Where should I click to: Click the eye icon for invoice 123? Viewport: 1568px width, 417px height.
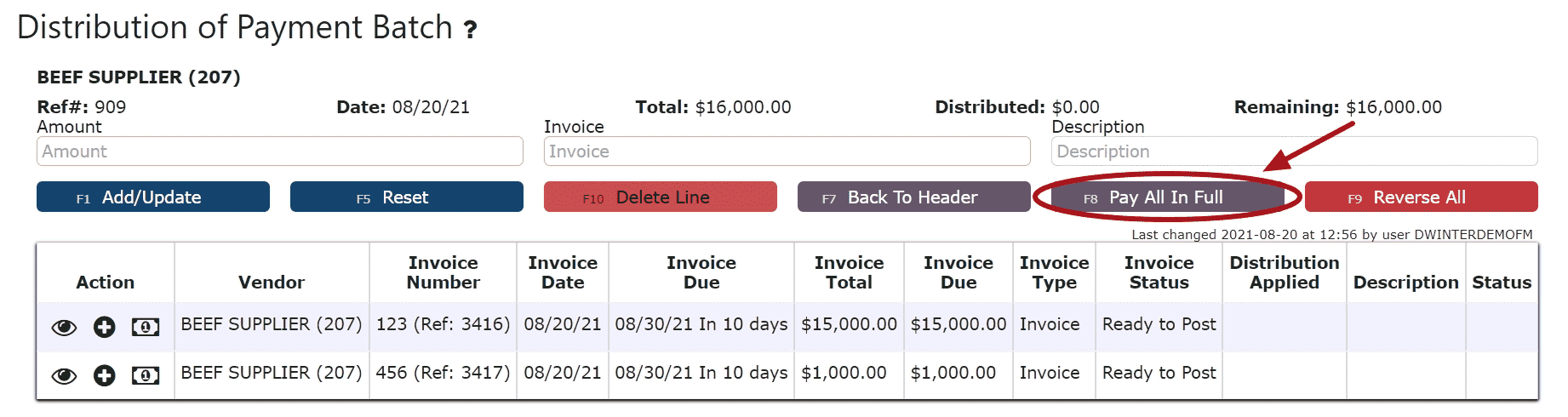click(64, 328)
